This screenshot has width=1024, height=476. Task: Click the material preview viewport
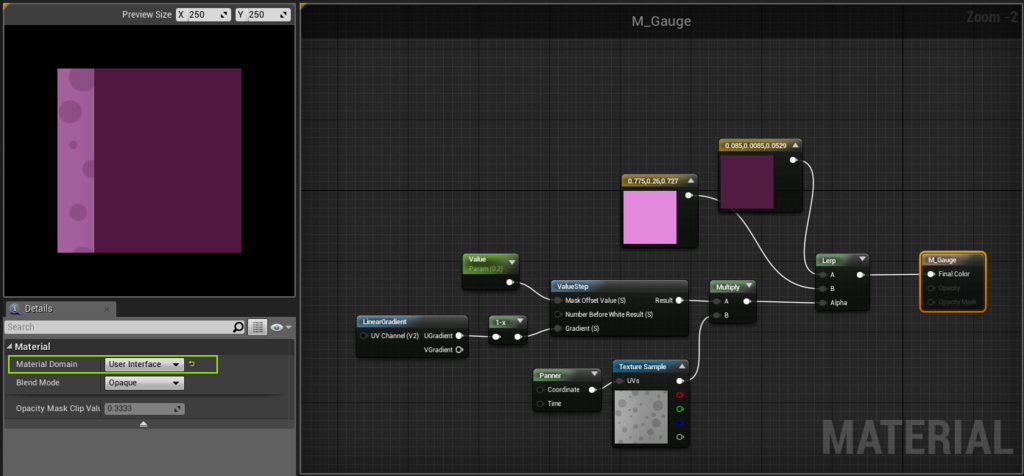point(150,161)
